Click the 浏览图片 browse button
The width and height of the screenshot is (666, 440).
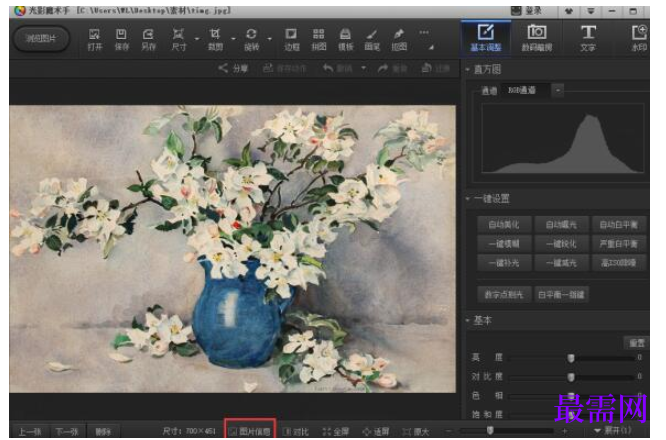[41, 39]
